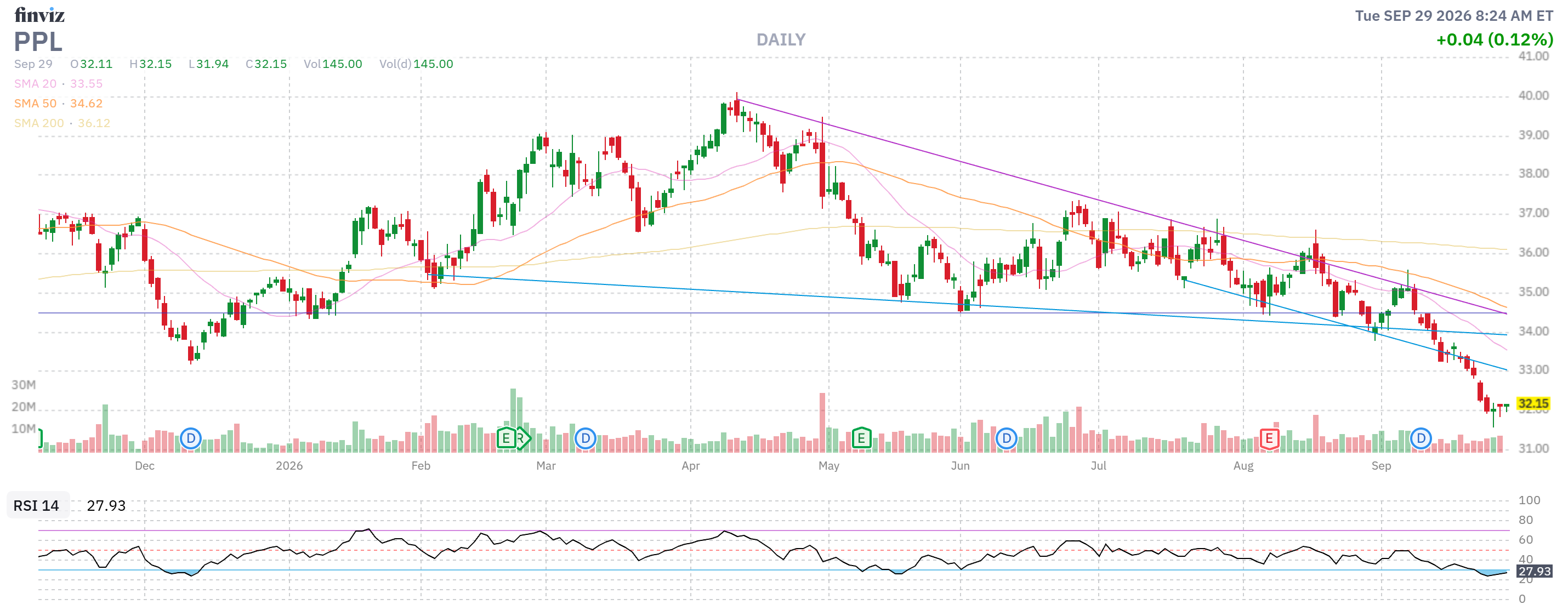Click the DAILY timeframe label

click(x=781, y=40)
